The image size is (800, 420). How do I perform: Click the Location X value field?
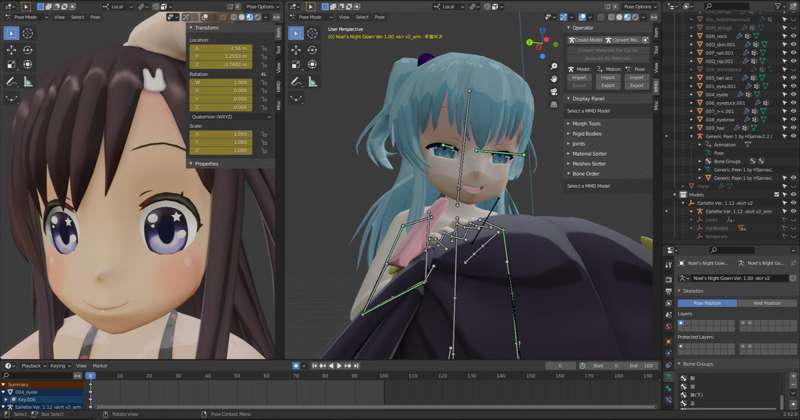point(220,49)
